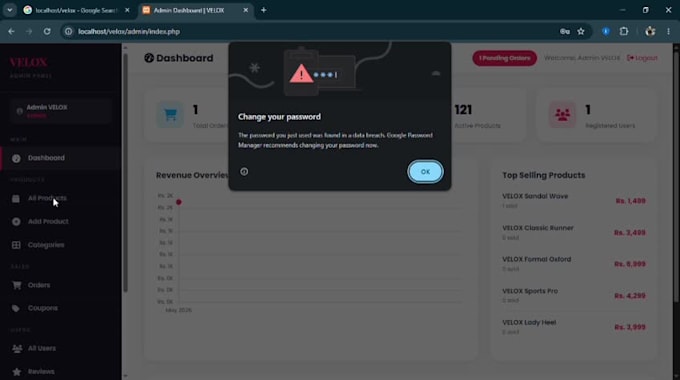This screenshot has height=380, width=680.
Task: Click the Rs. 1,499 price
Action: pos(631,201)
